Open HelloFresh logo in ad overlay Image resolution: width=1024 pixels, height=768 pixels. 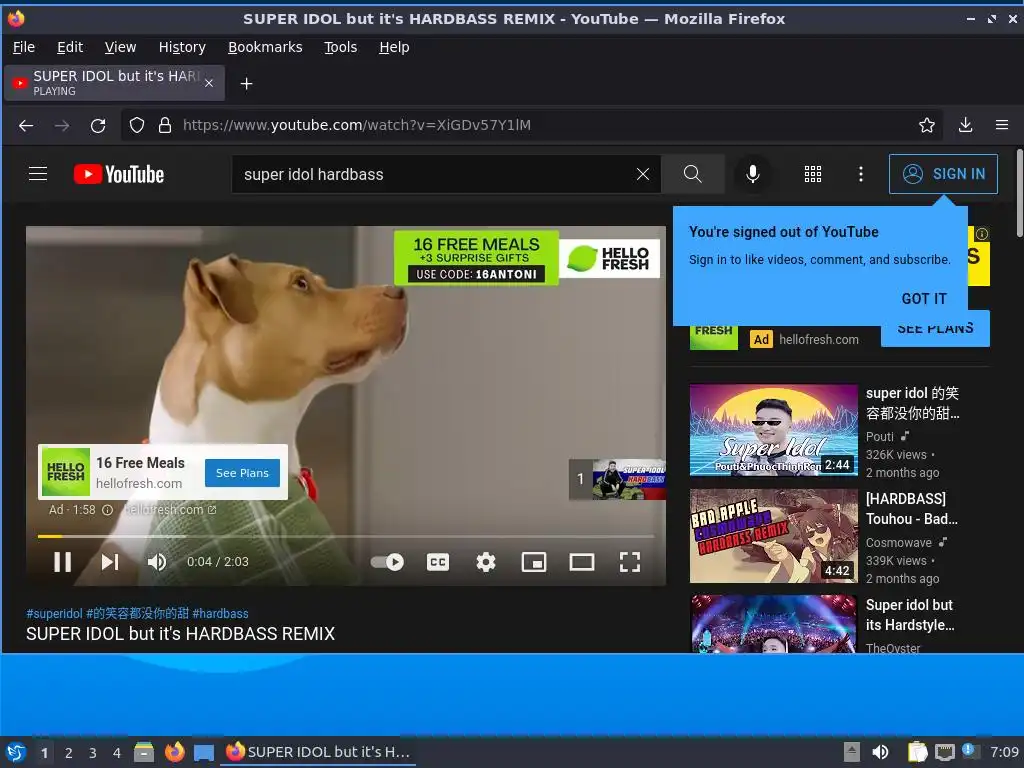[66, 472]
